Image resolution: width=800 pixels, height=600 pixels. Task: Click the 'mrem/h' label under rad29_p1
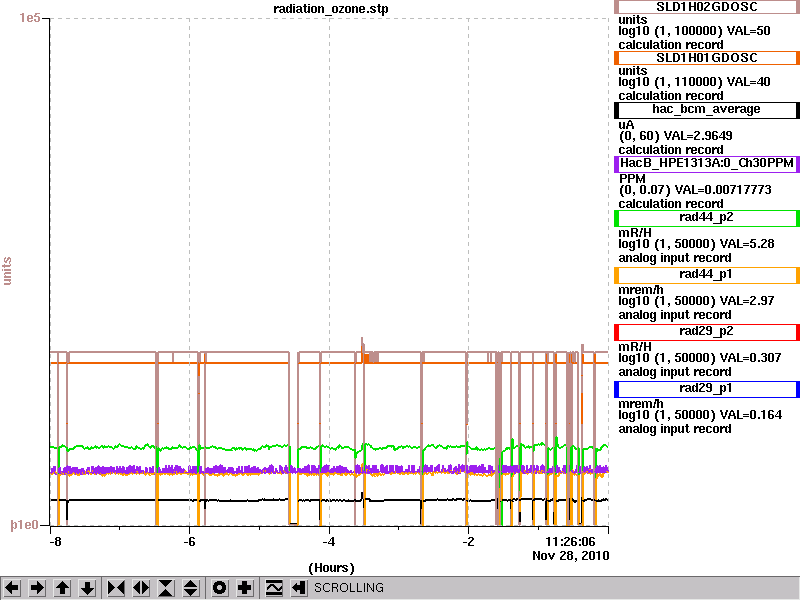641,404
